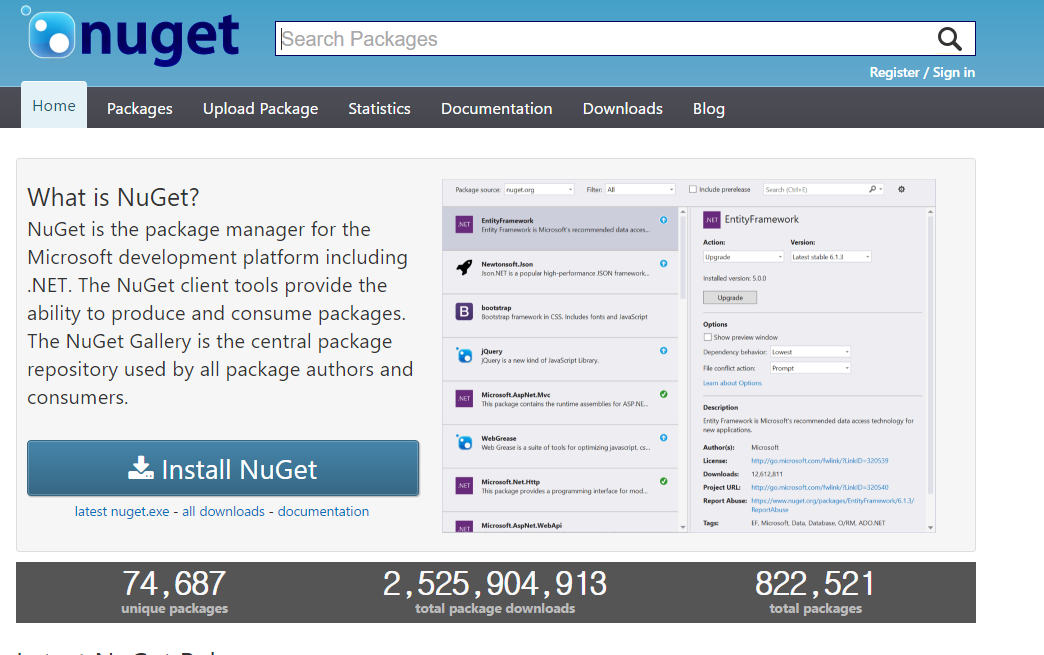Screen dimensions: 1044x655
Task: Click the update arrow beside WebGrease
Action: pyautogui.click(x=664, y=438)
